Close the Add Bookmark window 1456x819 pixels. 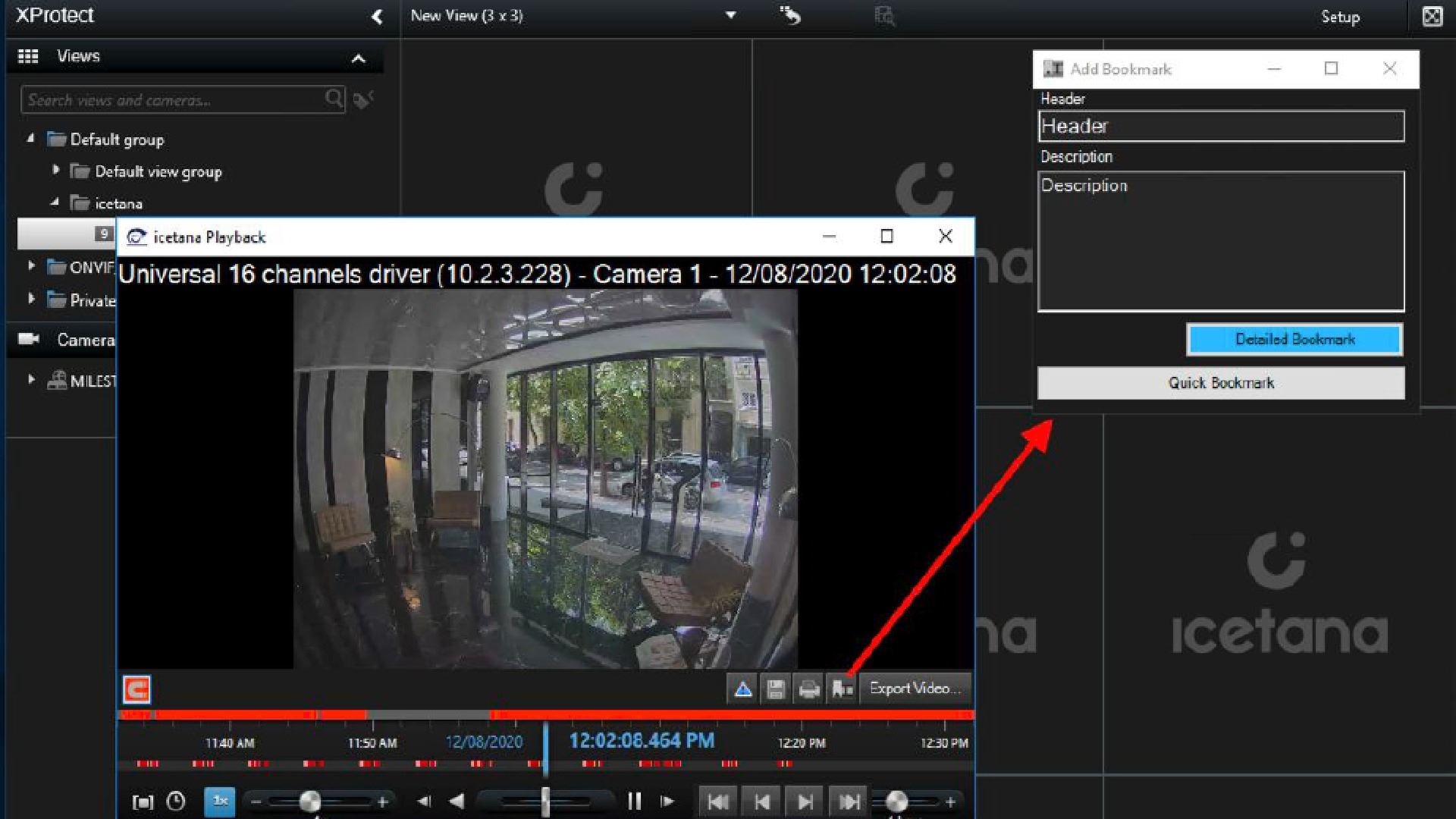[1389, 69]
